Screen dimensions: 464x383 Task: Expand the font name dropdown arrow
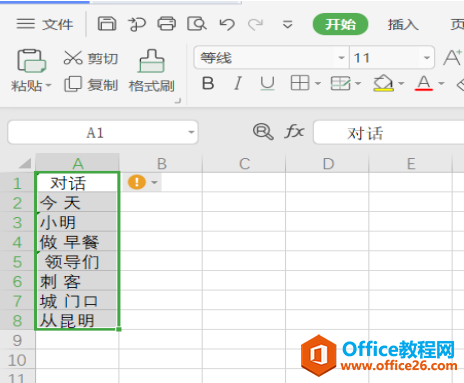(341, 58)
